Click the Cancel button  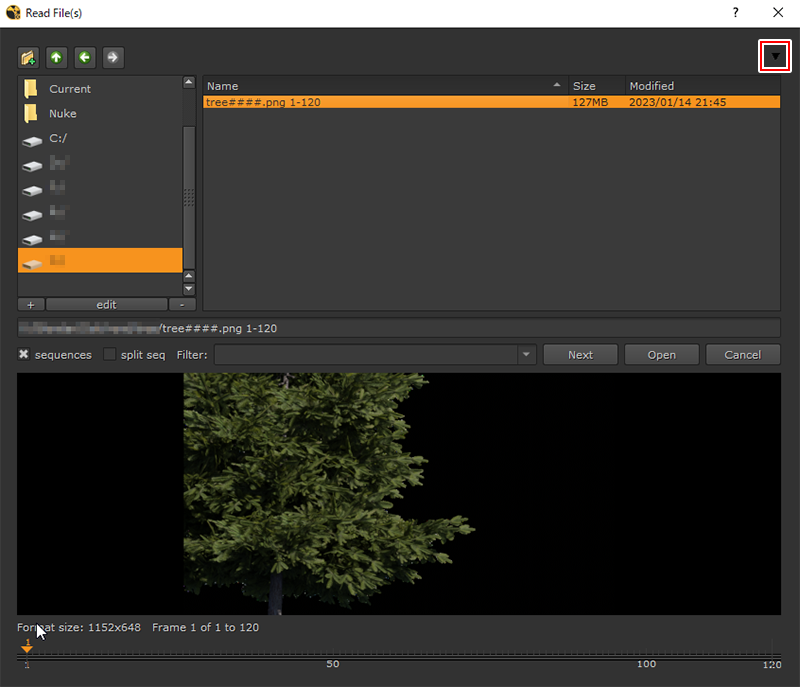pos(742,355)
